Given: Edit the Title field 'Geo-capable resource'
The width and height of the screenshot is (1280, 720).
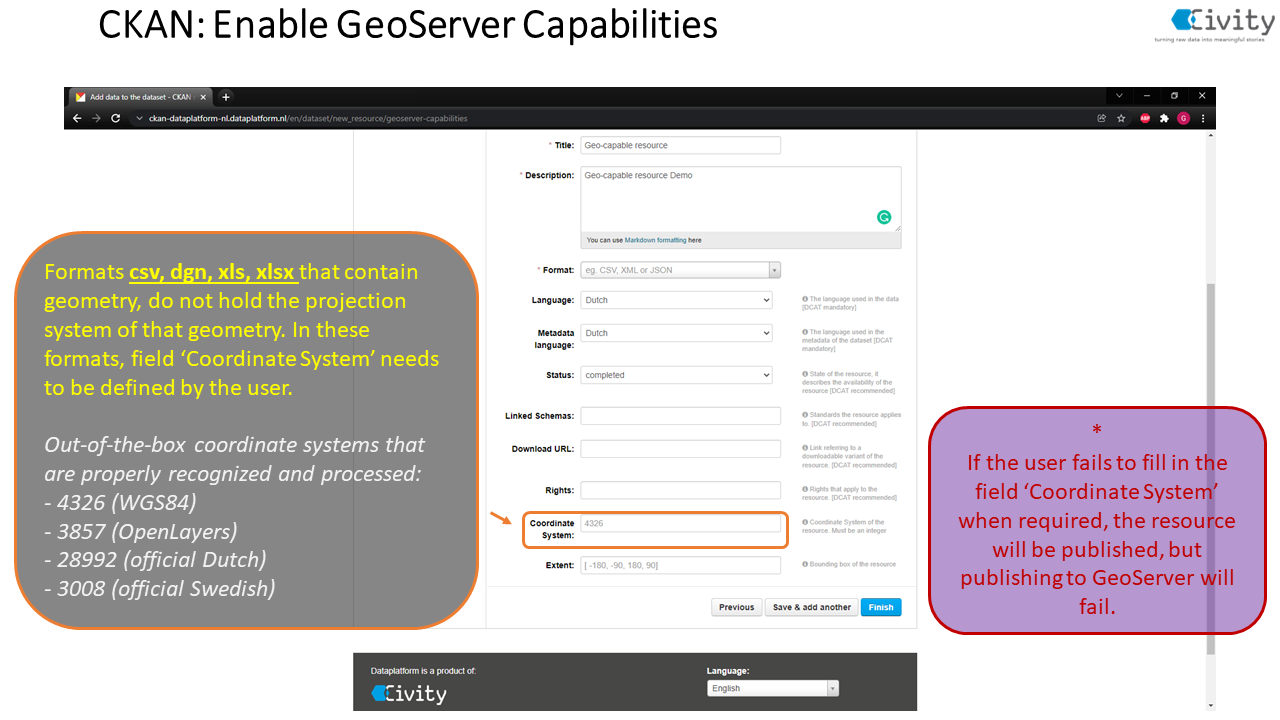Looking at the screenshot, I should [x=680, y=145].
